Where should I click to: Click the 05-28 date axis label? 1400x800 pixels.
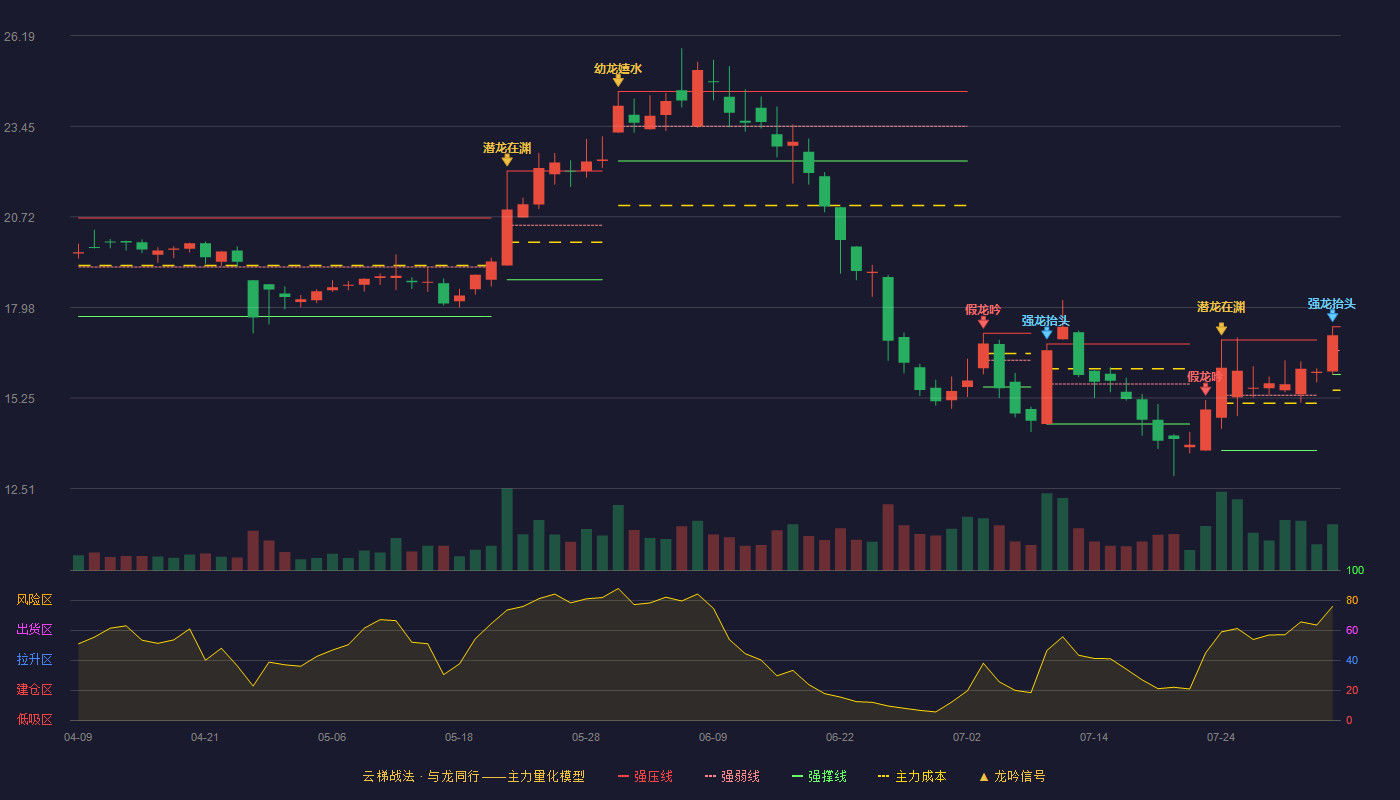click(x=586, y=737)
